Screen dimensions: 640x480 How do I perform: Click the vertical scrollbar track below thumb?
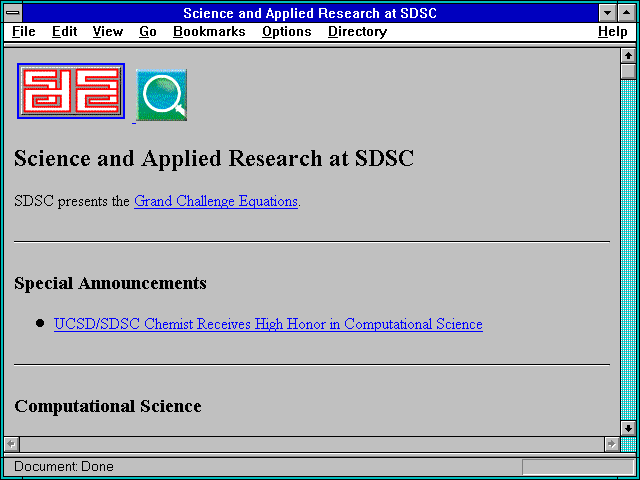coord(628,250)
